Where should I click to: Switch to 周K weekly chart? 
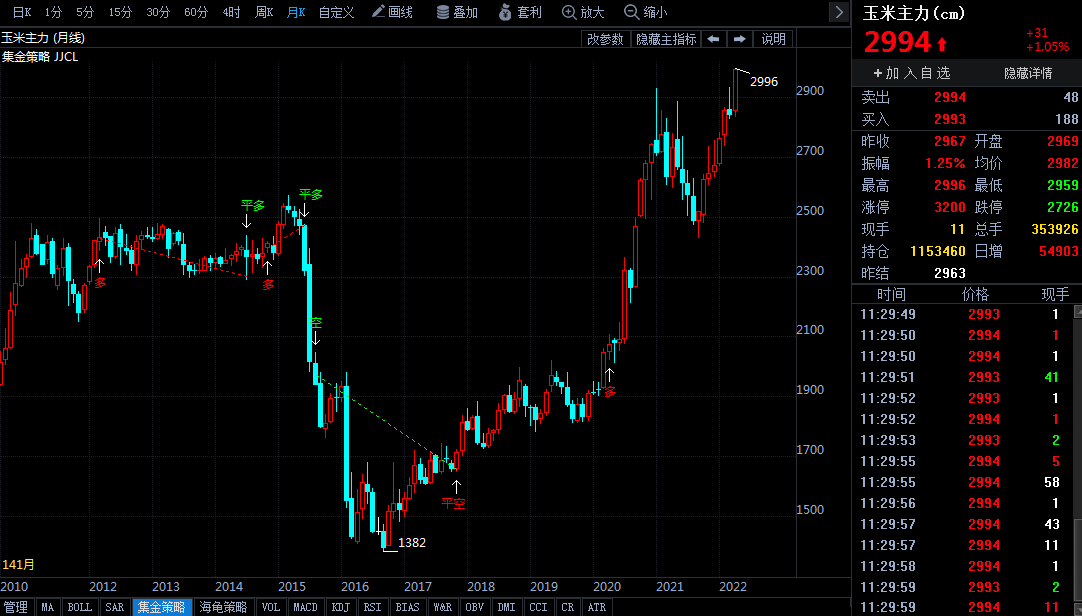coord(264,12)
